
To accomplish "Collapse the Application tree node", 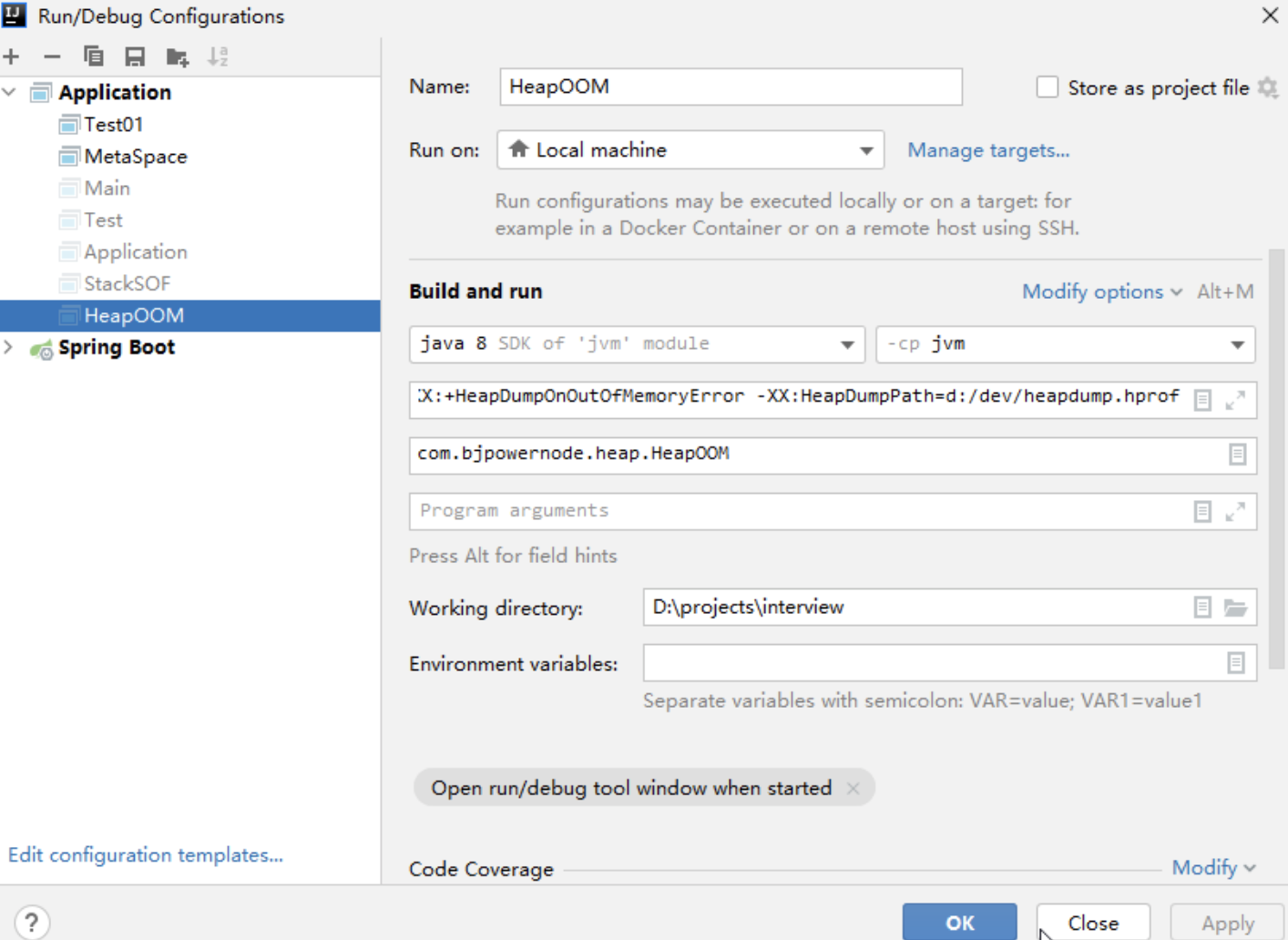I will point(10,92).
